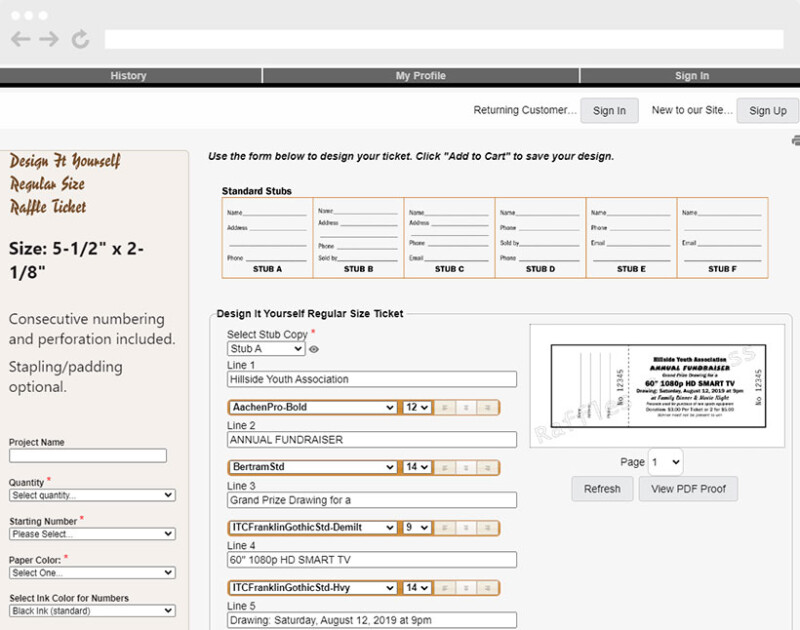This screenshot has width=800, height=630.
Task: Go to My Profile tab
Action: [420, 76]
